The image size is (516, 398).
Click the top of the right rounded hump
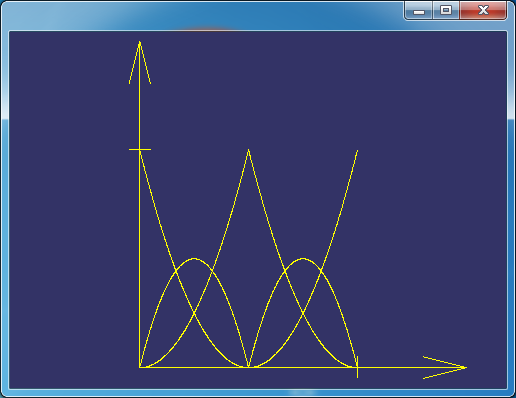303,258
